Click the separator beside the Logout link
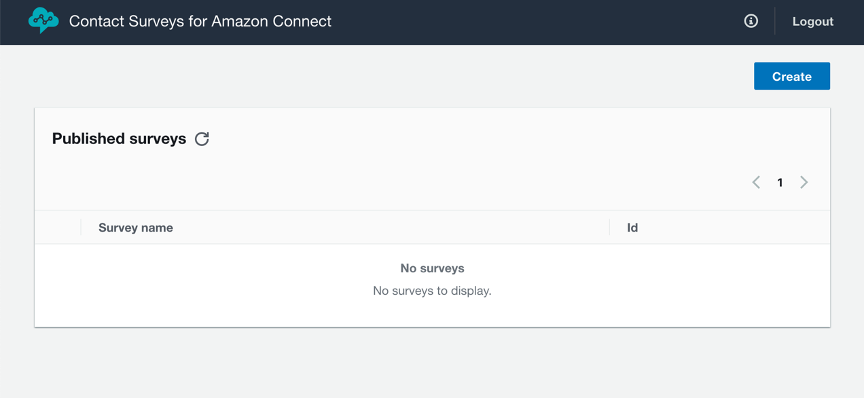Viewport: 864px width, 400px height. [775, 21]
